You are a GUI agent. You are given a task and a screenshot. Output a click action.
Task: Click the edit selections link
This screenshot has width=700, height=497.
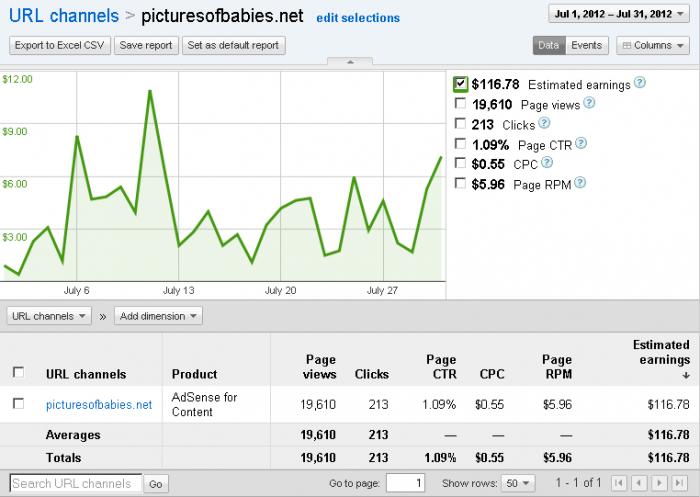click(x=358, y=18)
